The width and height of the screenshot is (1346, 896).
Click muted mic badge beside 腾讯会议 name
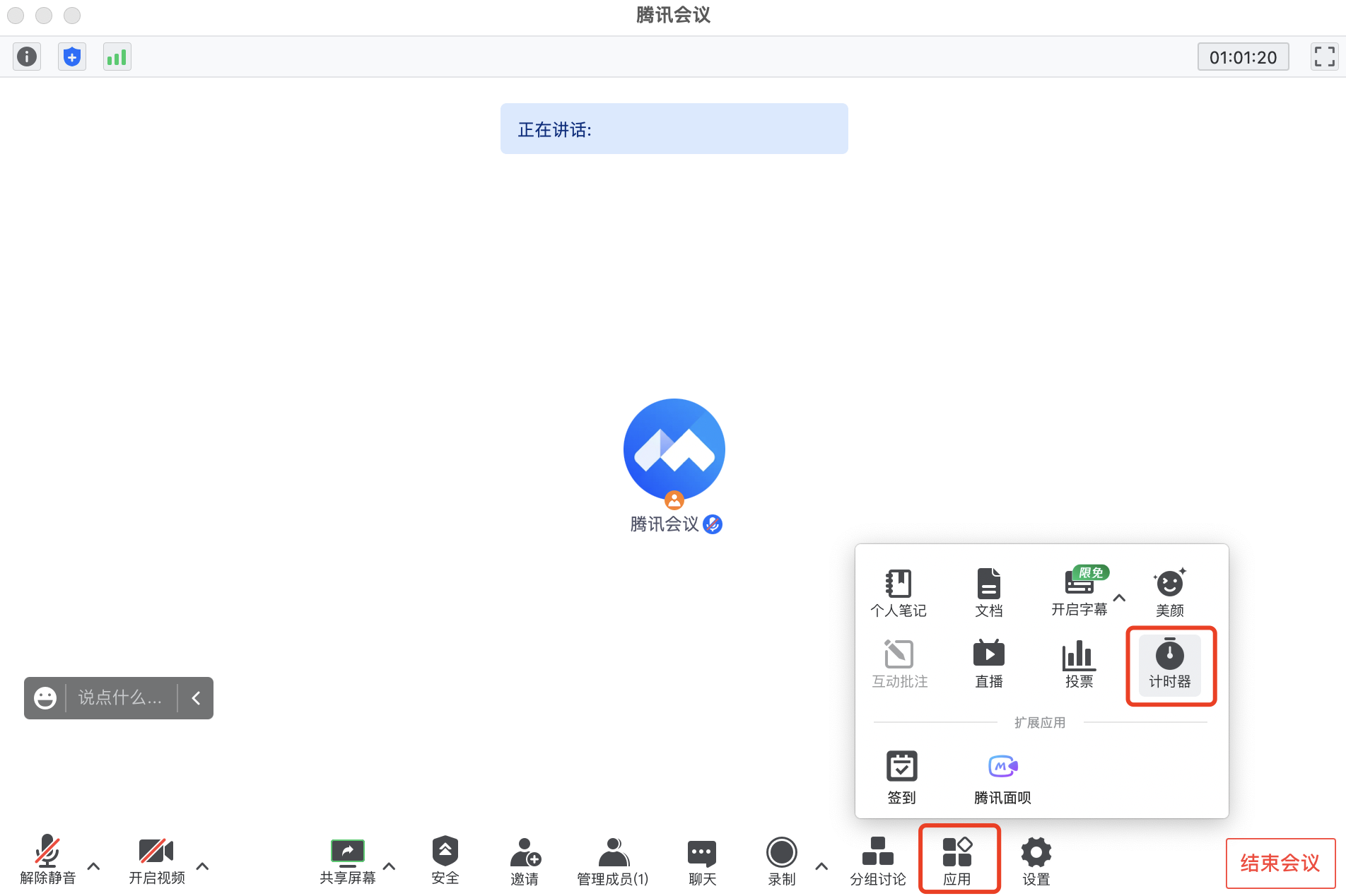point(713,524)
